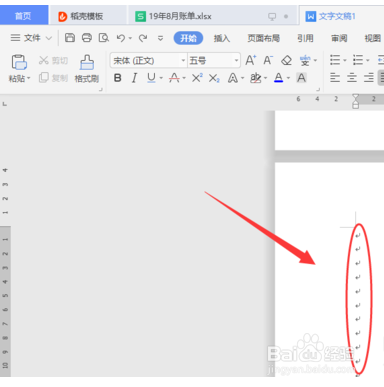Apply font color A button
384x387 pixels.
(278, 78)
